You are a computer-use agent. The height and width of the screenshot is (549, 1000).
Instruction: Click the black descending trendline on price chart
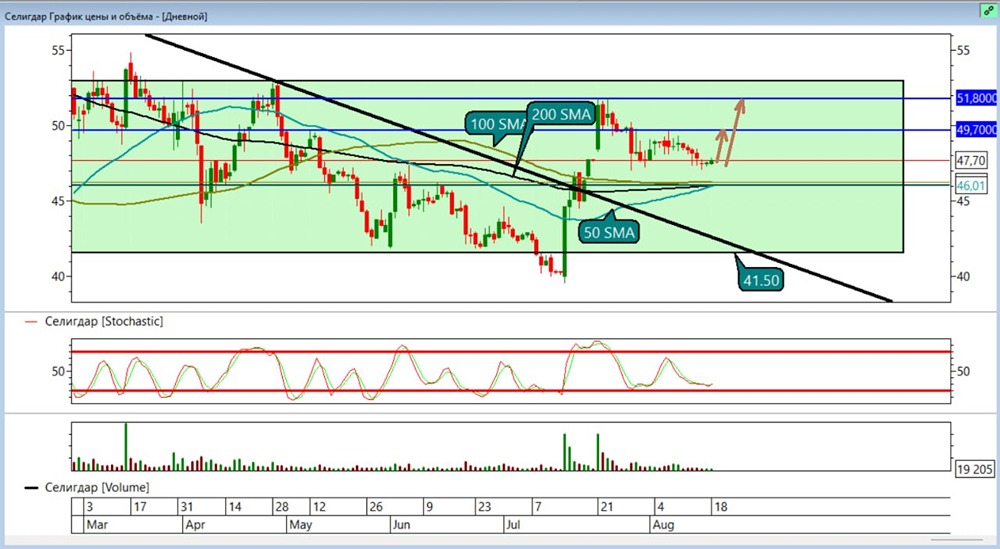(x=518, y=168)
